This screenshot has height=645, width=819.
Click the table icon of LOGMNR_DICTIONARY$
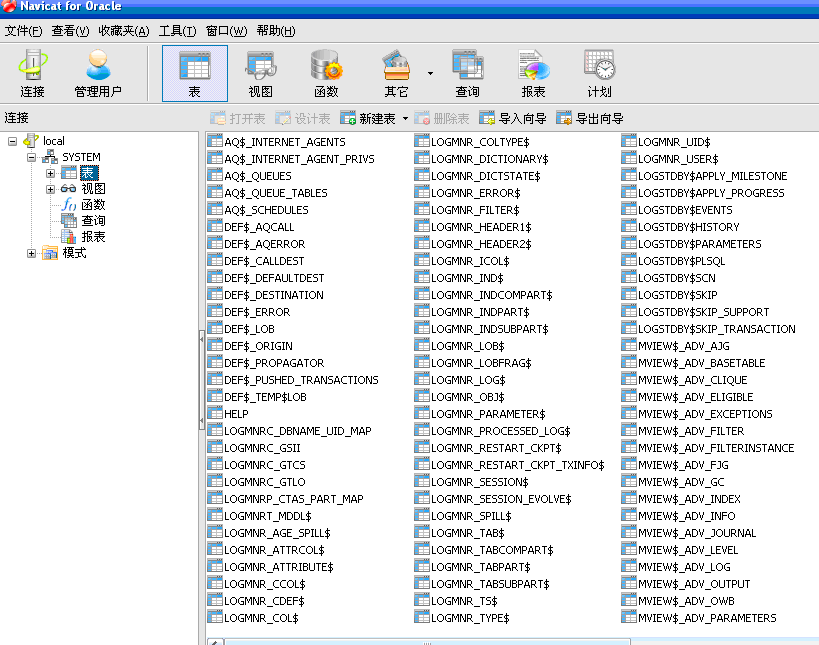coord(422,159)
